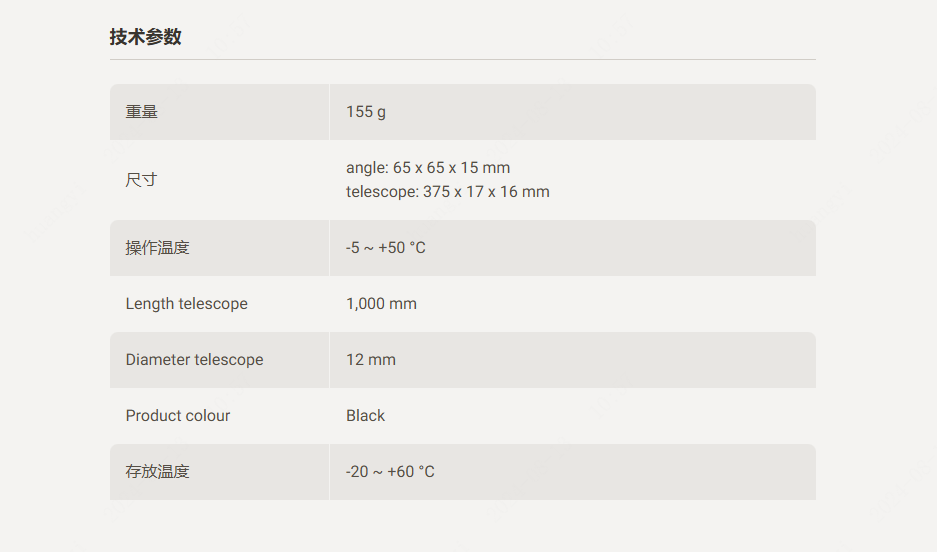Click the 155 g weight value
This screenshot has width=937, height=552.
(366, 112)
